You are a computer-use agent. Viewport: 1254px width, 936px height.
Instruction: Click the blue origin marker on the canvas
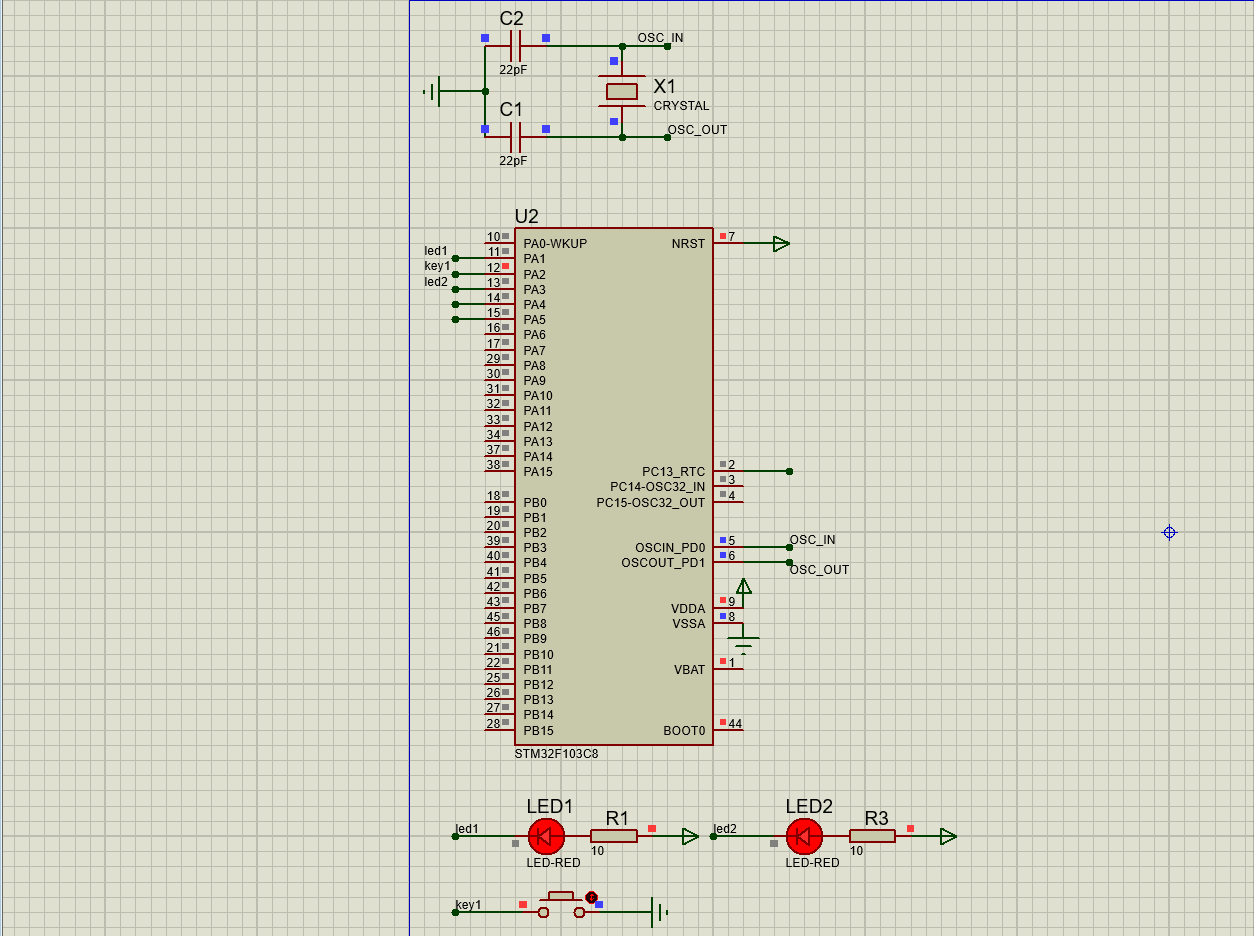(1169, 533)
